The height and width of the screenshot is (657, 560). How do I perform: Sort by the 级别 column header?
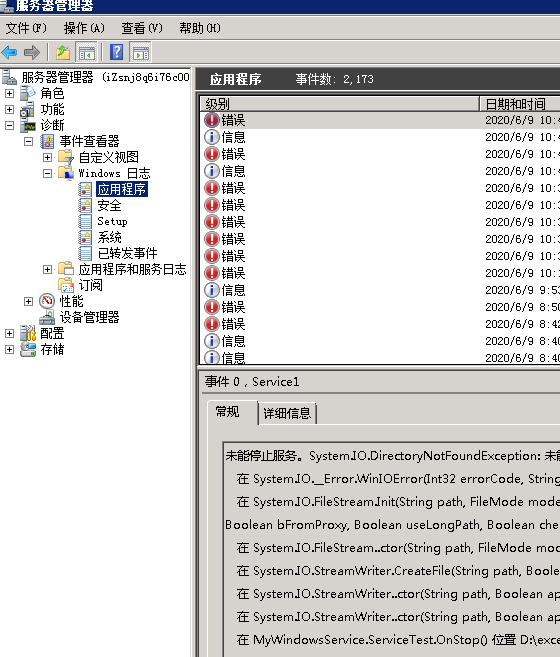coord(340,103)
